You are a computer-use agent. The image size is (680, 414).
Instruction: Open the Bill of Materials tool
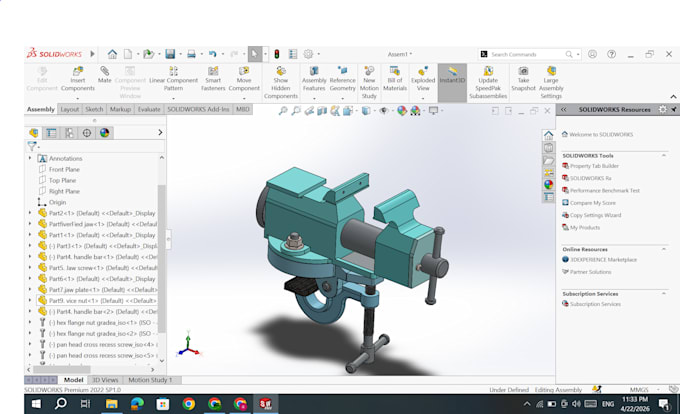395,79
